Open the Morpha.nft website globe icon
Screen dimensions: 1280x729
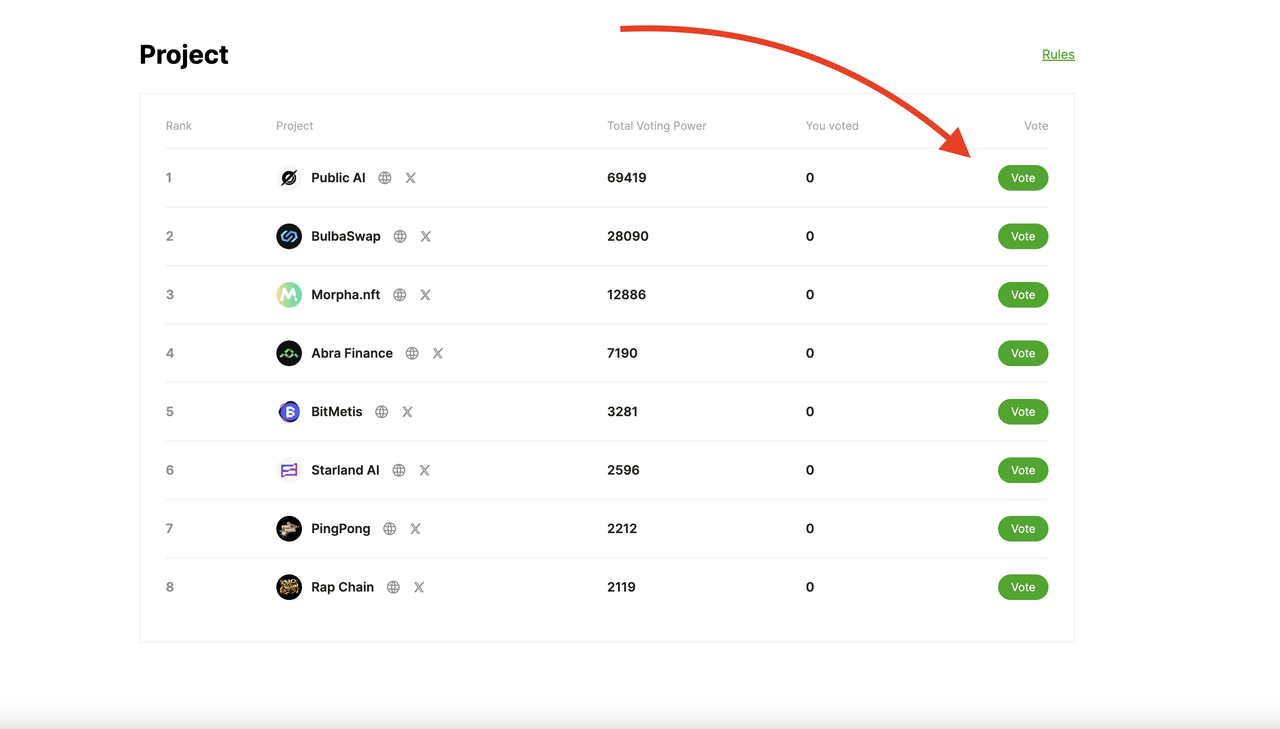coord(400,295)
